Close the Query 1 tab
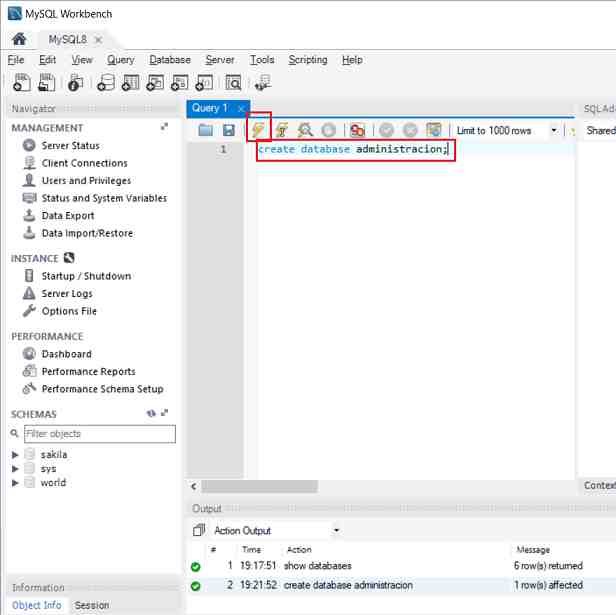 point(241,108)
